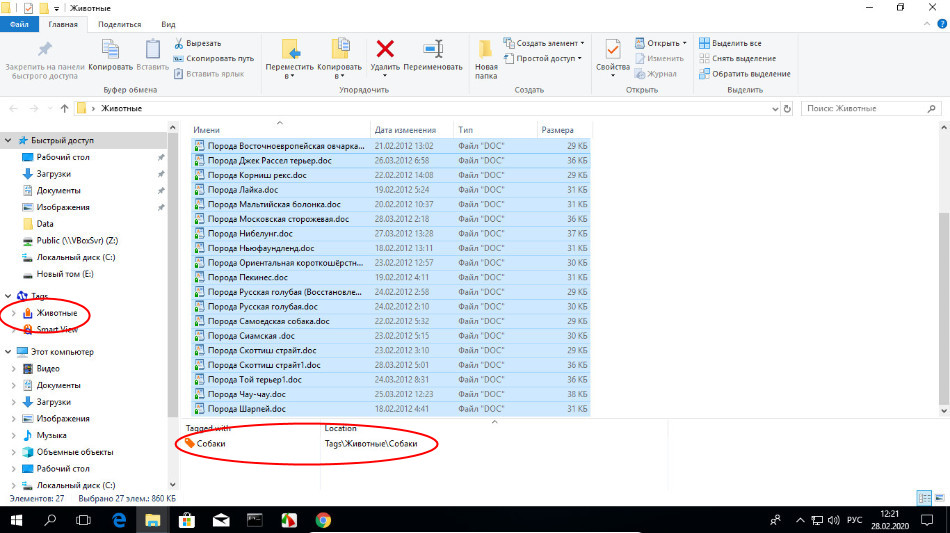The width and height of the screenshot is (950, 533).
Task: Switch to the Поделиться ribbon tab
Action: [x=119, y=24]
